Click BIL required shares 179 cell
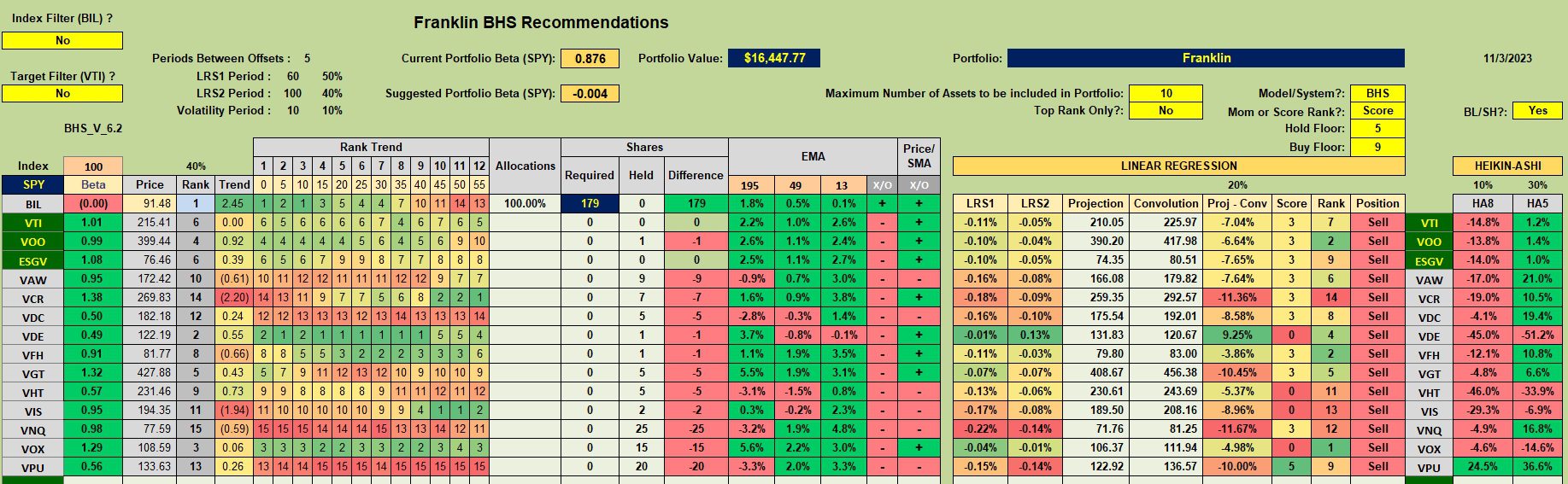The image size is (1568, 484). (590, 203)
